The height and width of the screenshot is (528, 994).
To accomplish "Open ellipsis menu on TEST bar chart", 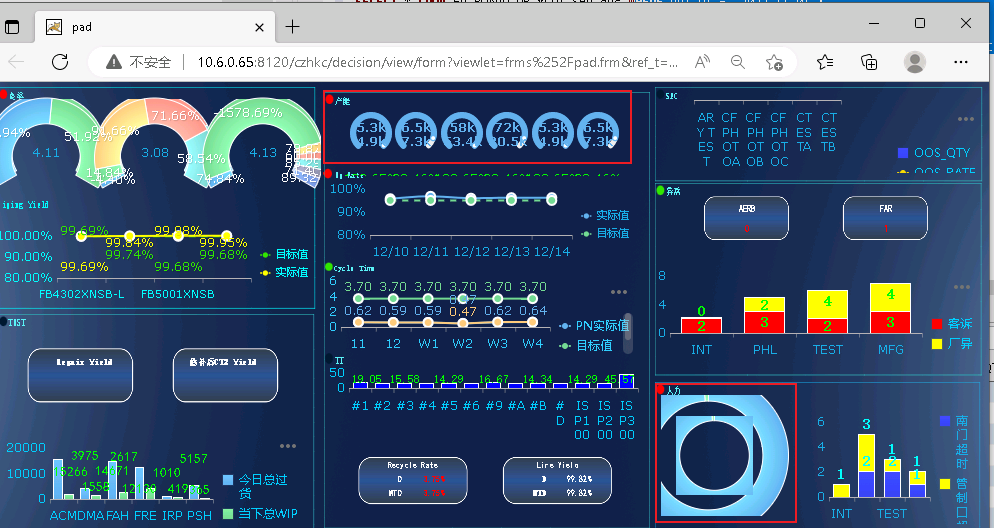I will click(288, 446).
